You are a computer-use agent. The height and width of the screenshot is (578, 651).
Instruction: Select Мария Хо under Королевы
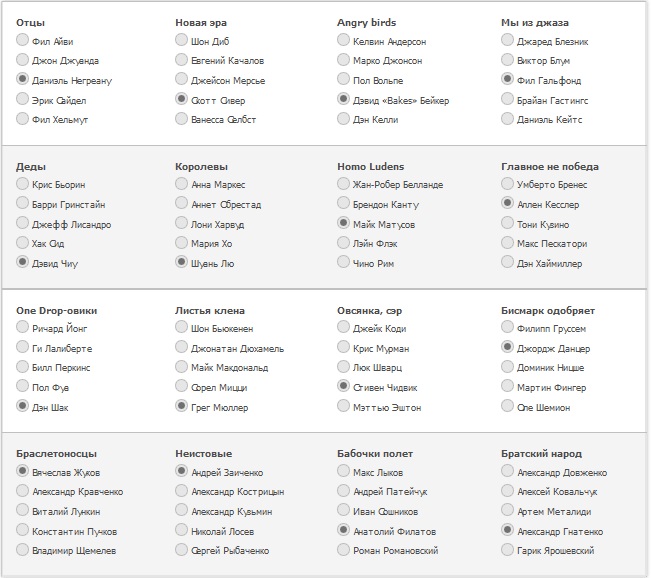point(181,243)
